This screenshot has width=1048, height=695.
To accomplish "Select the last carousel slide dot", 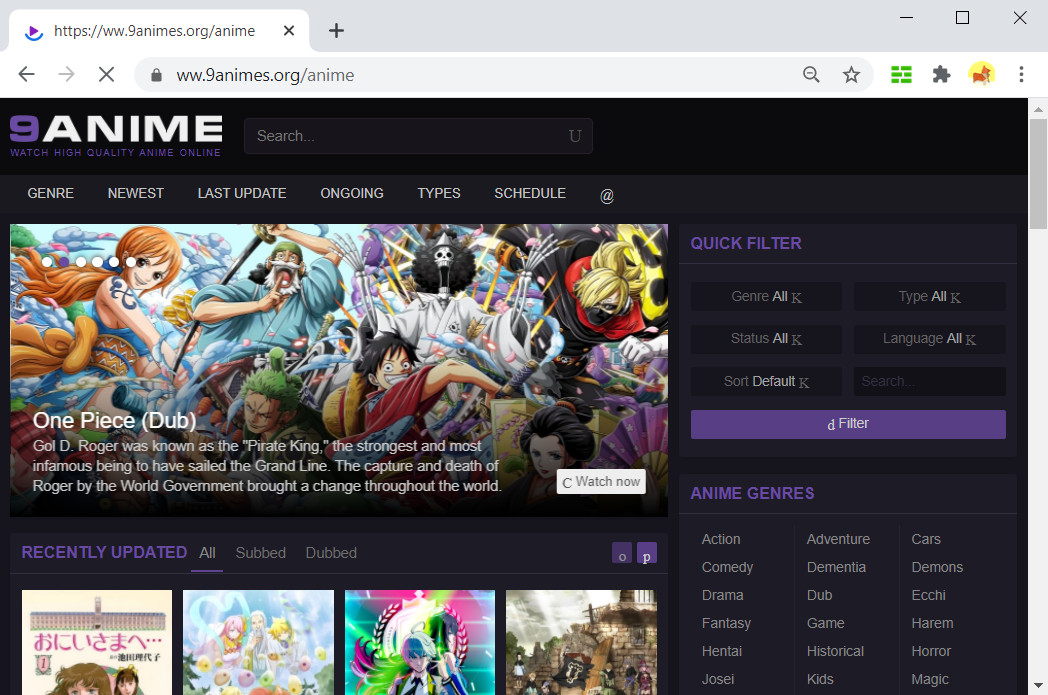I will (x=131, y=262).
